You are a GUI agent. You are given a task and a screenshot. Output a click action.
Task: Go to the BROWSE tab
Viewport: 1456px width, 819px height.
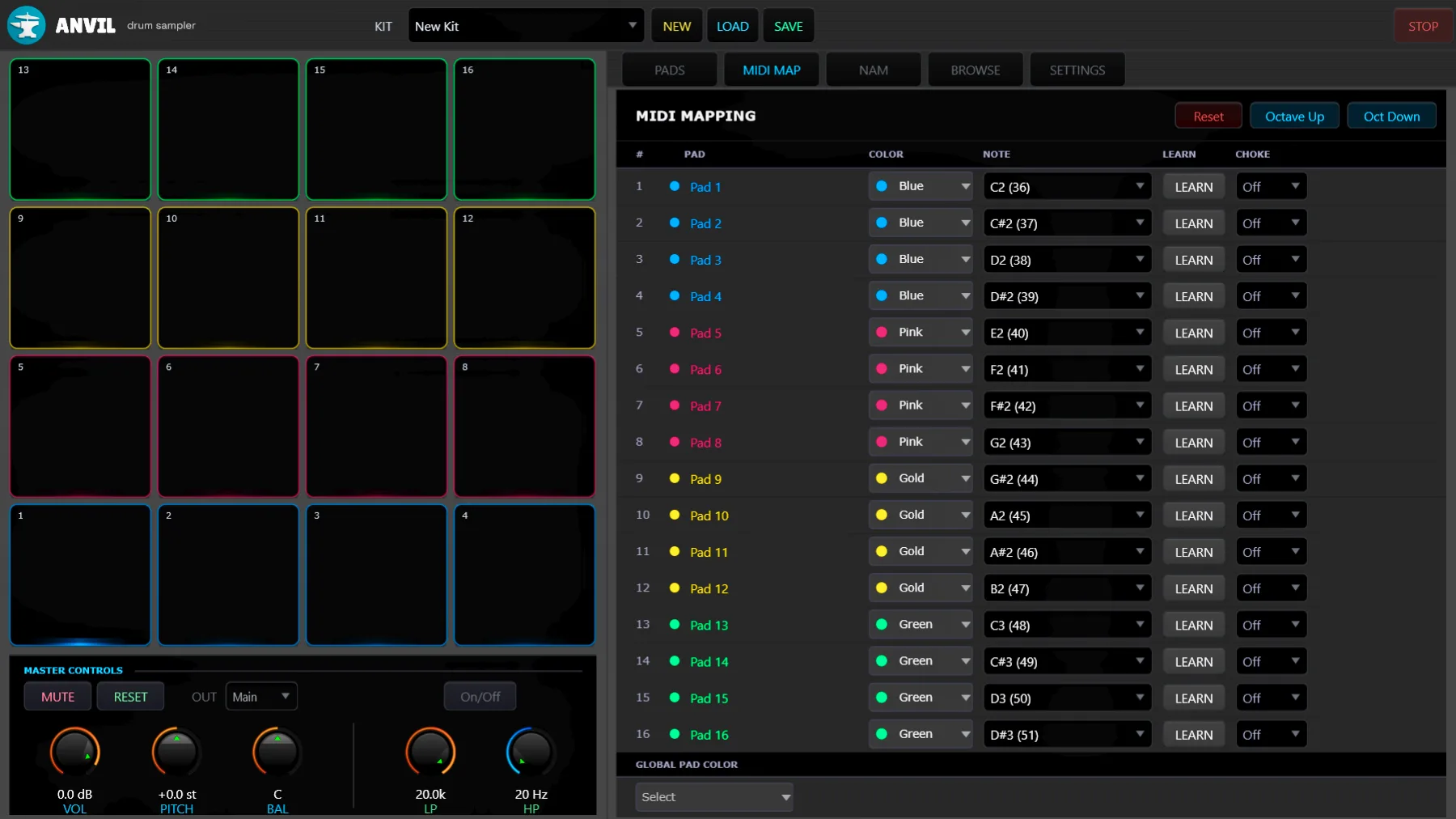click(975, 70)
